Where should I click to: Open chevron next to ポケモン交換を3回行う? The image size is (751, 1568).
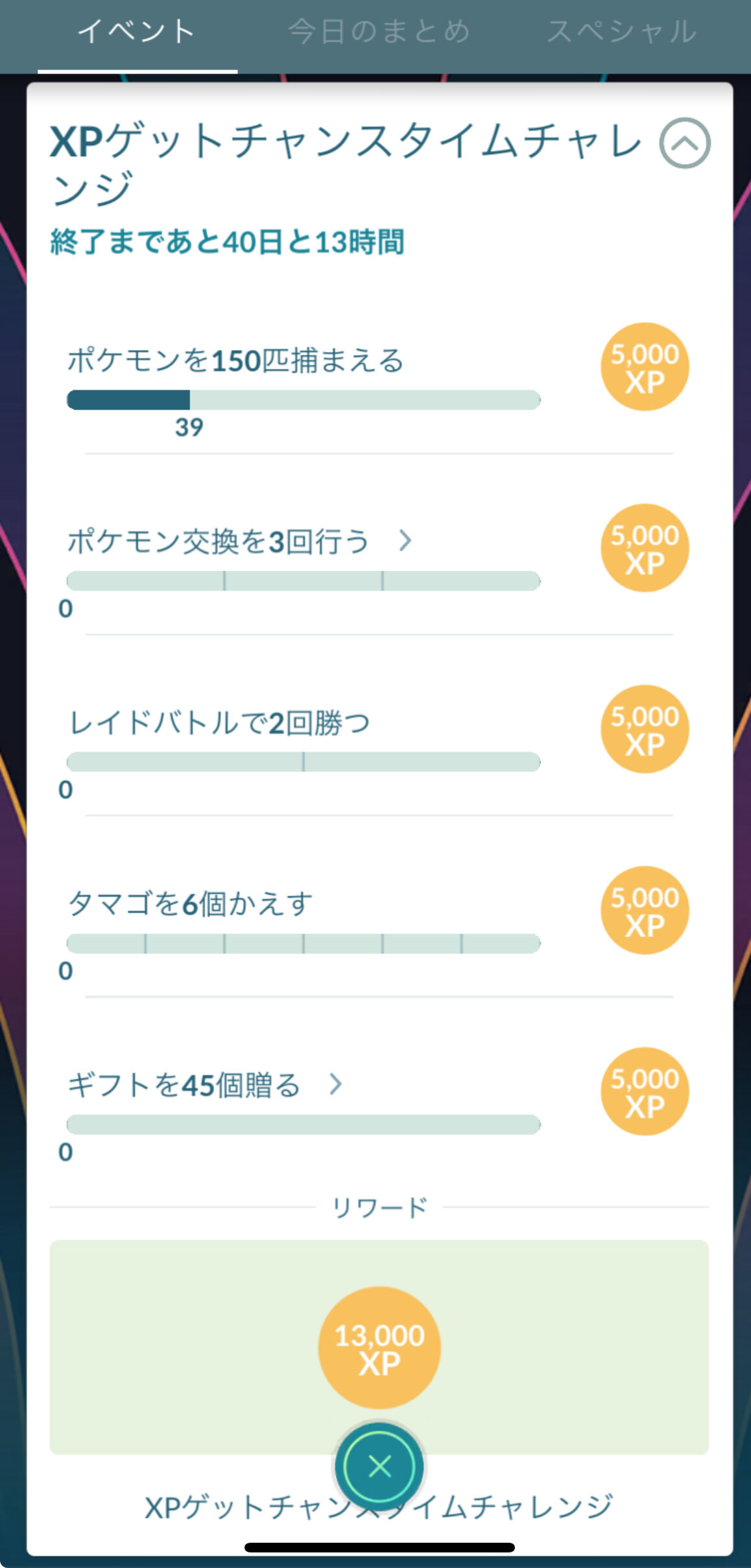coord(405,540)
